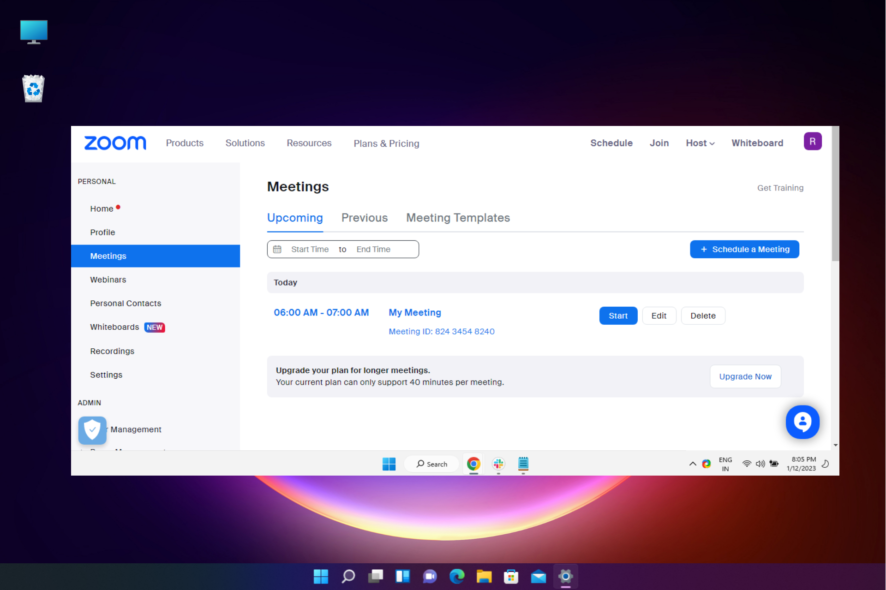Viewport: 886px width, 590px height.
Task: Open the Chat app on outer taskbar
Action: click(429, 576)
